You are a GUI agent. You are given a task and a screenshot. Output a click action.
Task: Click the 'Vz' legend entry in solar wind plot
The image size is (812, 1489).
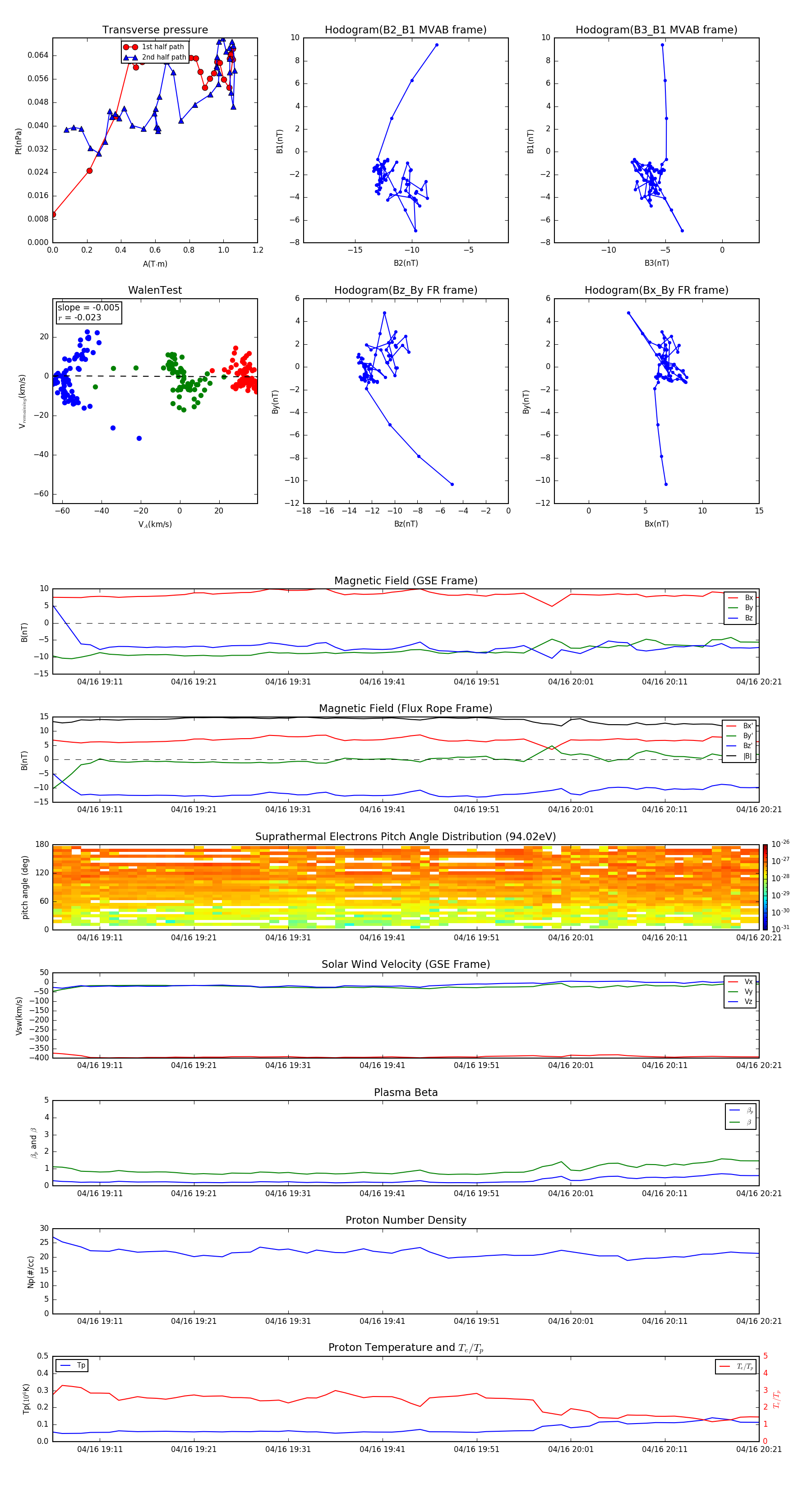click(740, 1002)
